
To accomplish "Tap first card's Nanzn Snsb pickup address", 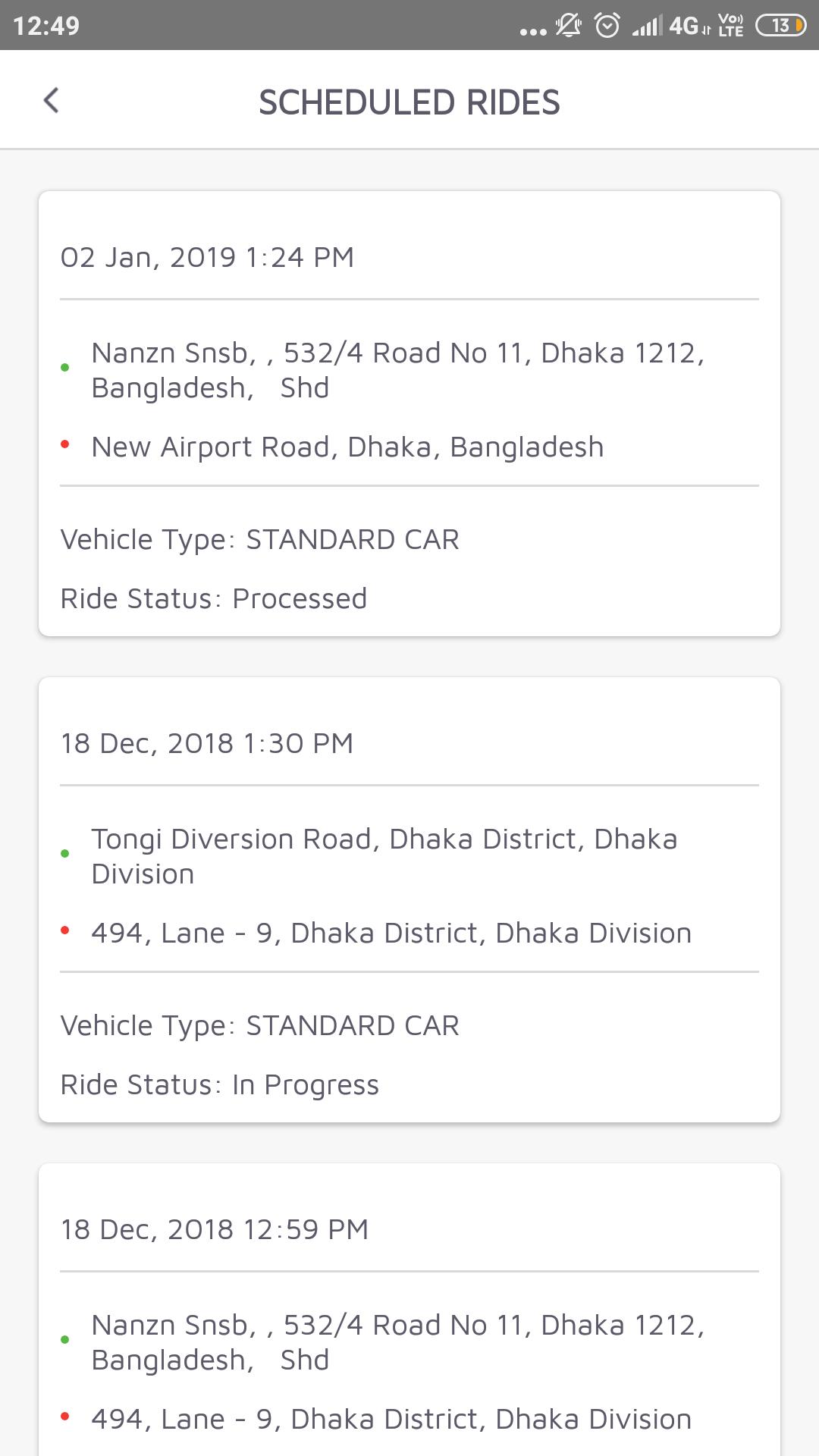I will click(x=397, y=370).
